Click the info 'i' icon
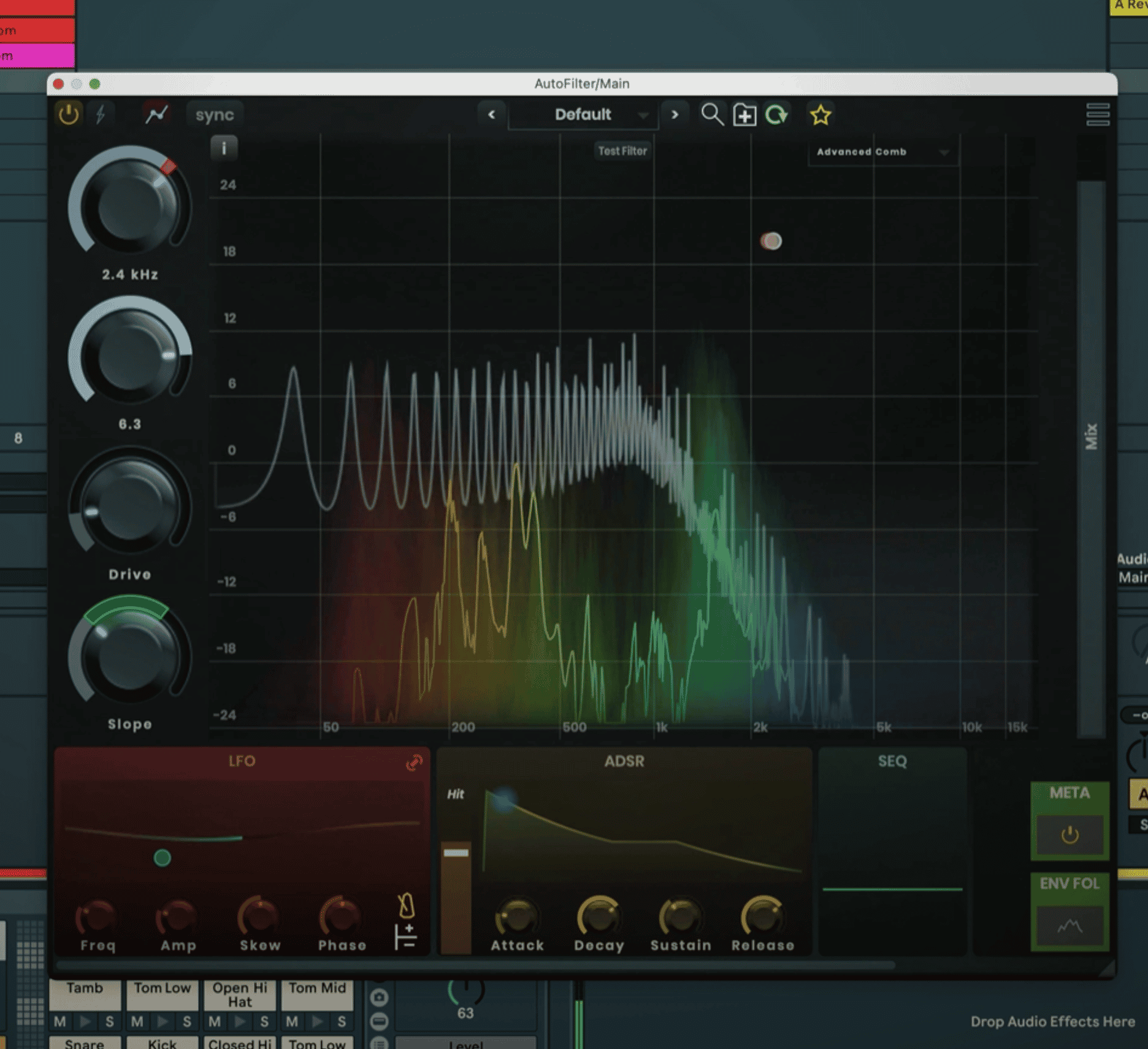The image size is (1148, 1049). 224,148
